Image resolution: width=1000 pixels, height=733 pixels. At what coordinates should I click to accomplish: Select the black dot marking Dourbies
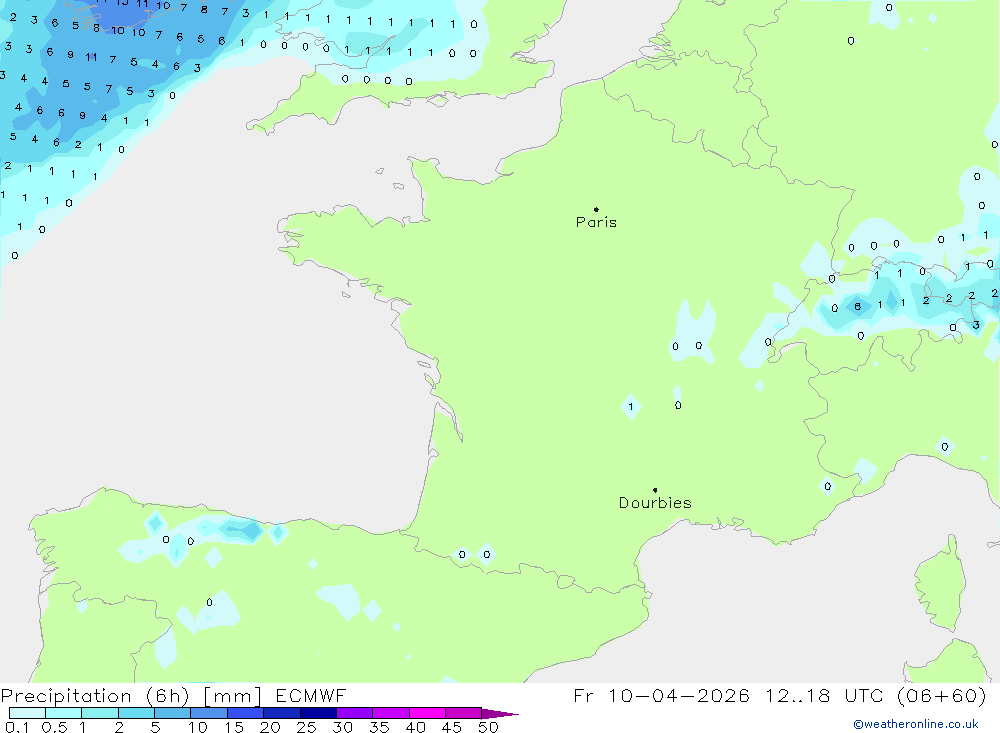tap(655, 490)
